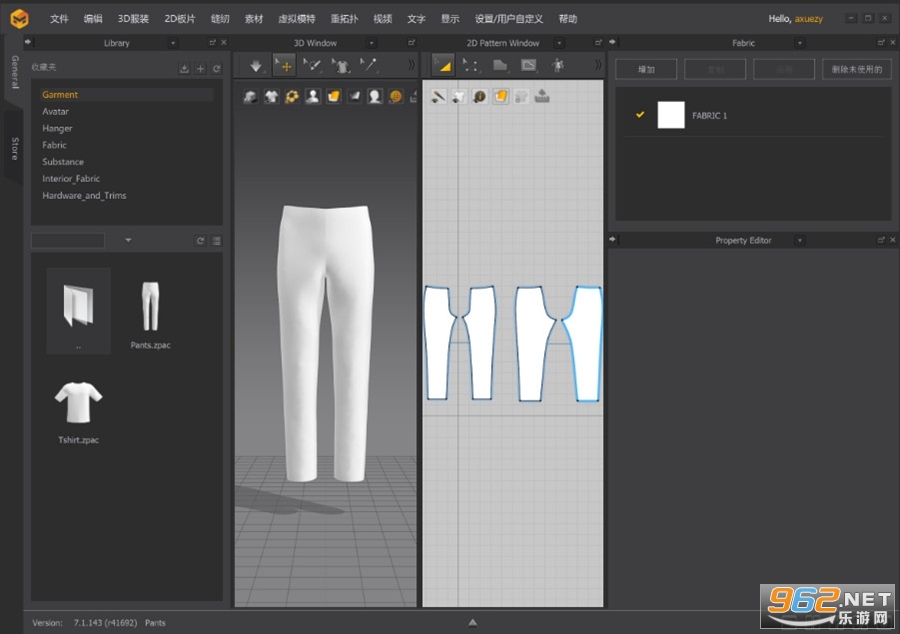Screen dimensions: 900x634
Task: Open the Fabric panel dropdown arrow
Action: tap(800, 43)
